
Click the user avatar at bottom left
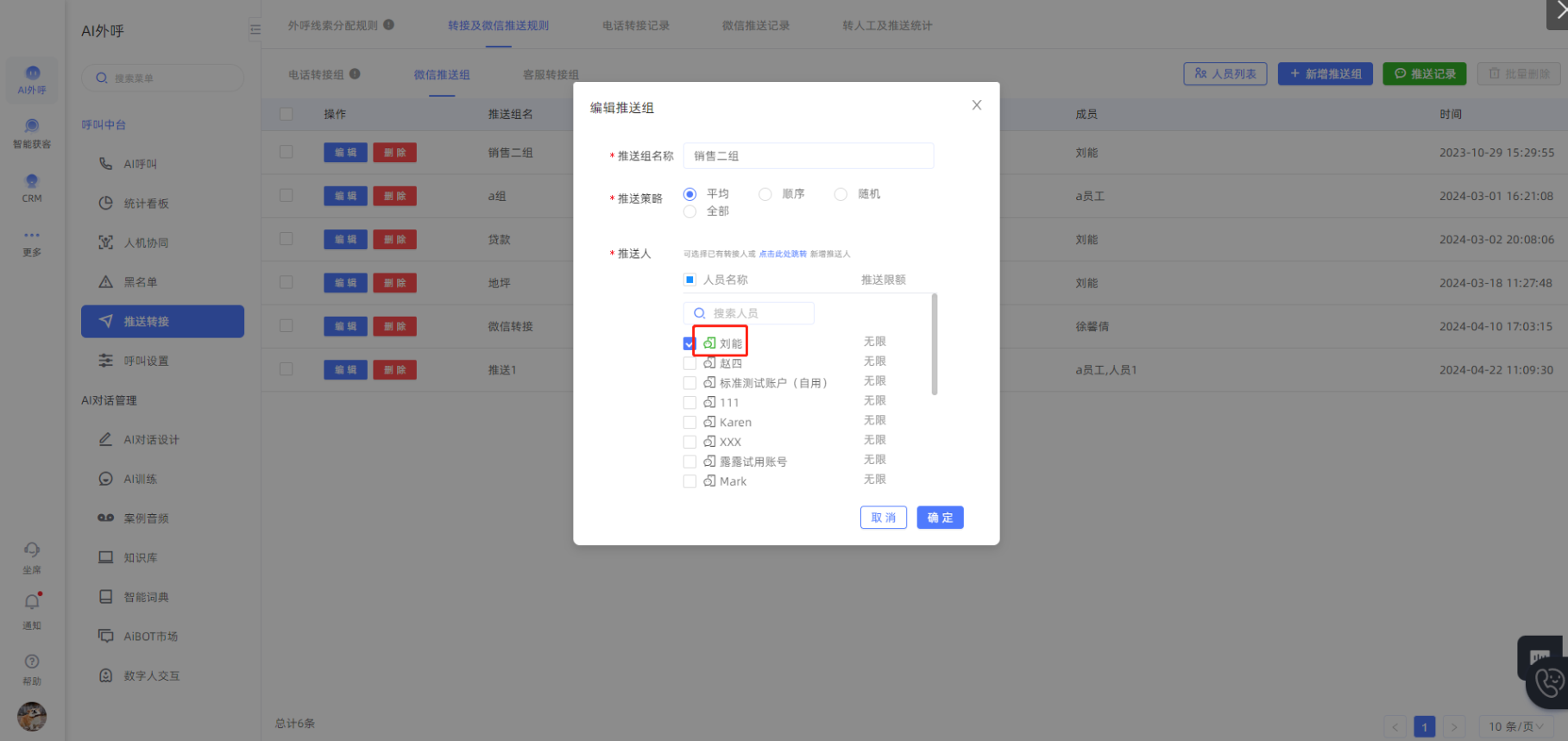click(32, 716)
